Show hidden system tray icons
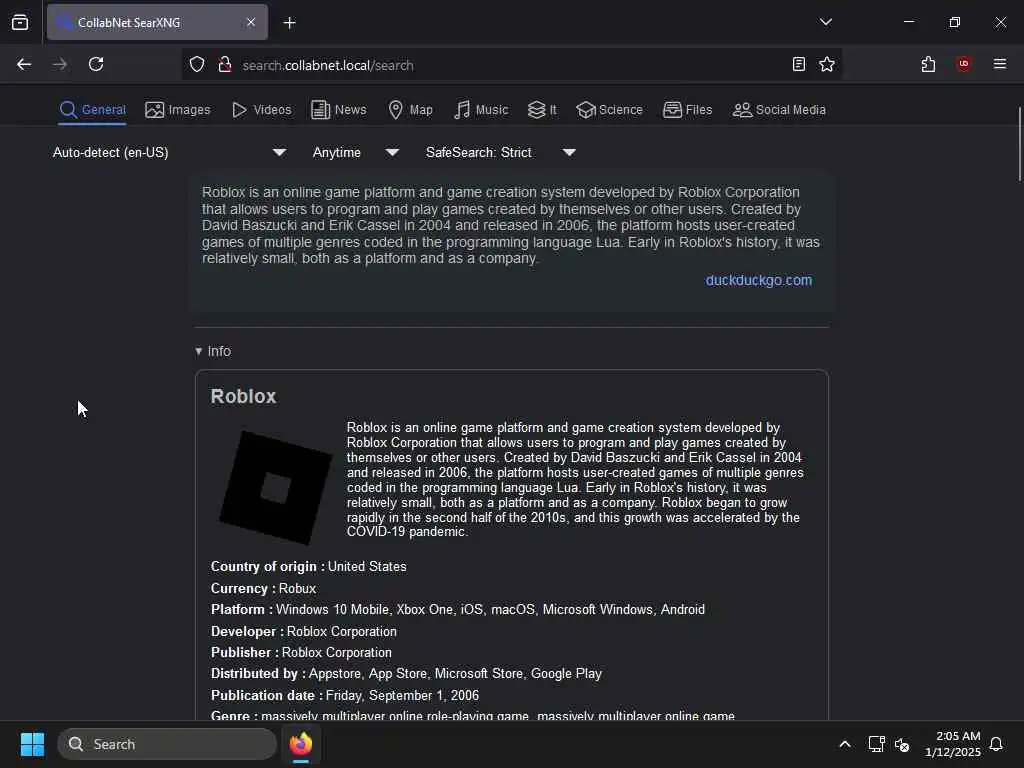This screenshot has height=768, width=1024. click(x=844, y=744)
